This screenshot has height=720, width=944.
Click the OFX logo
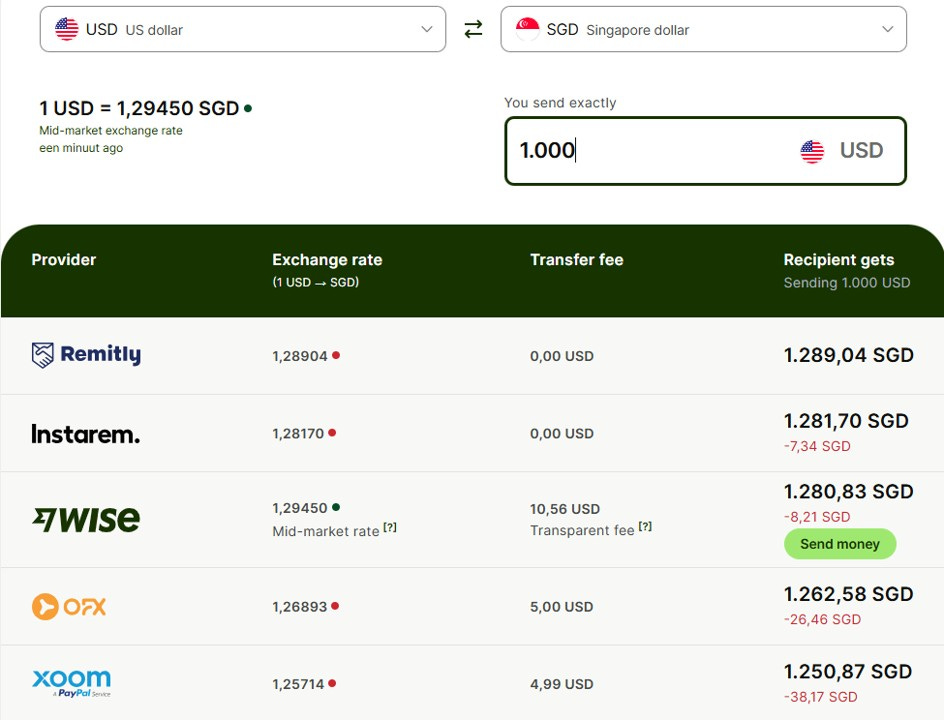(x=69, y=606)
